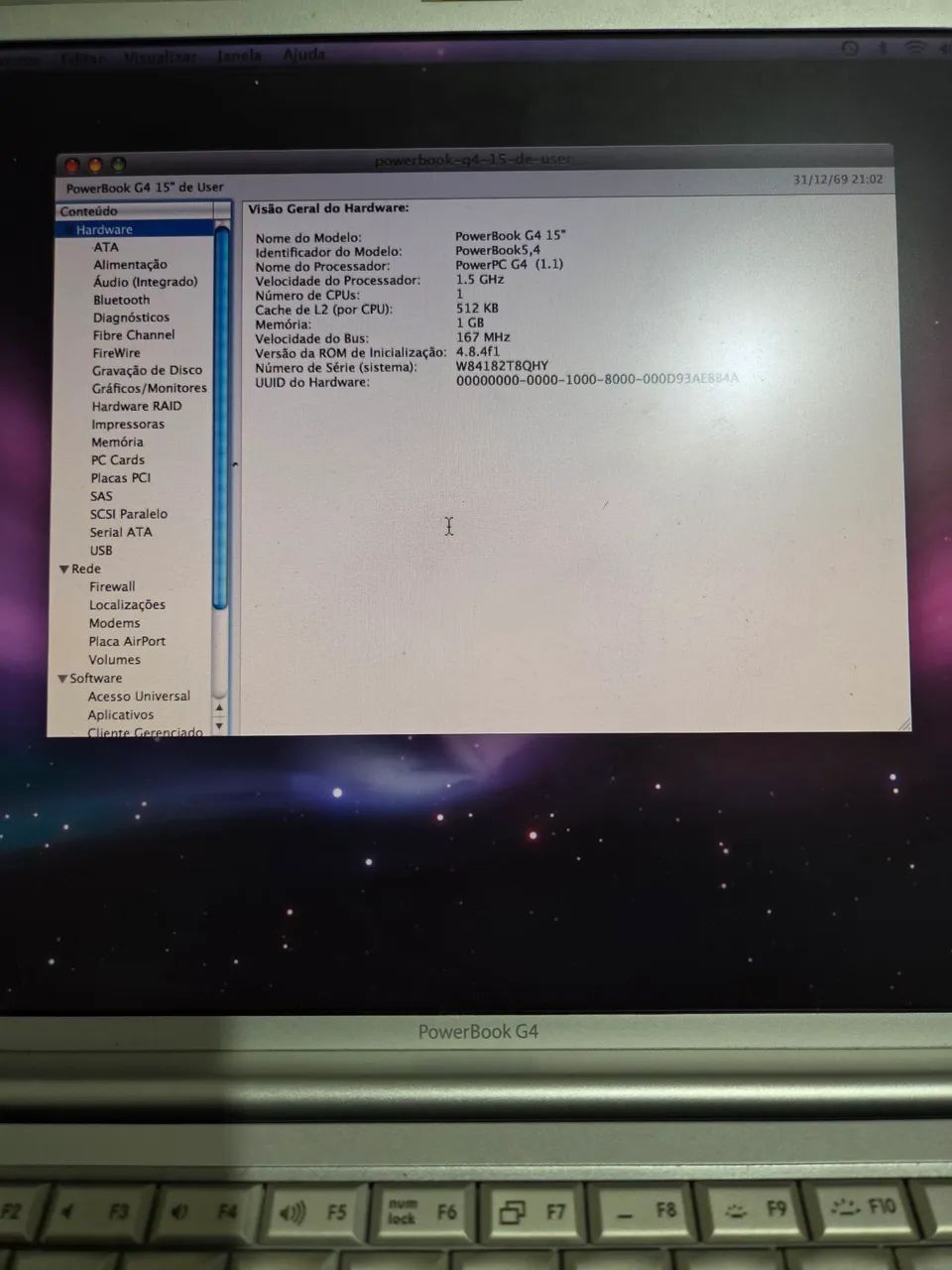Select PC Cards entry
952x1270 pixels.
[x=117, y=460]
